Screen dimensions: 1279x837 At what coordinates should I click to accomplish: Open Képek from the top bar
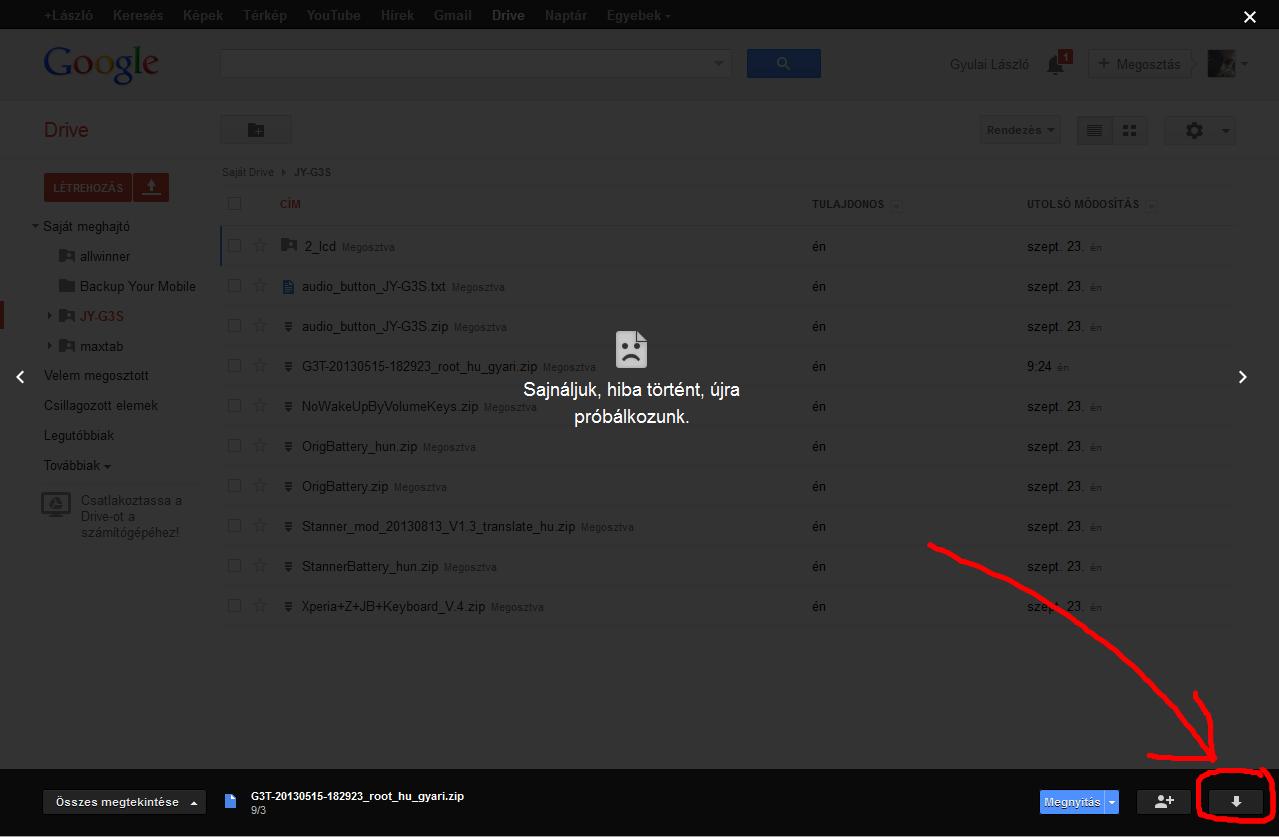click(x=203, y=16)
